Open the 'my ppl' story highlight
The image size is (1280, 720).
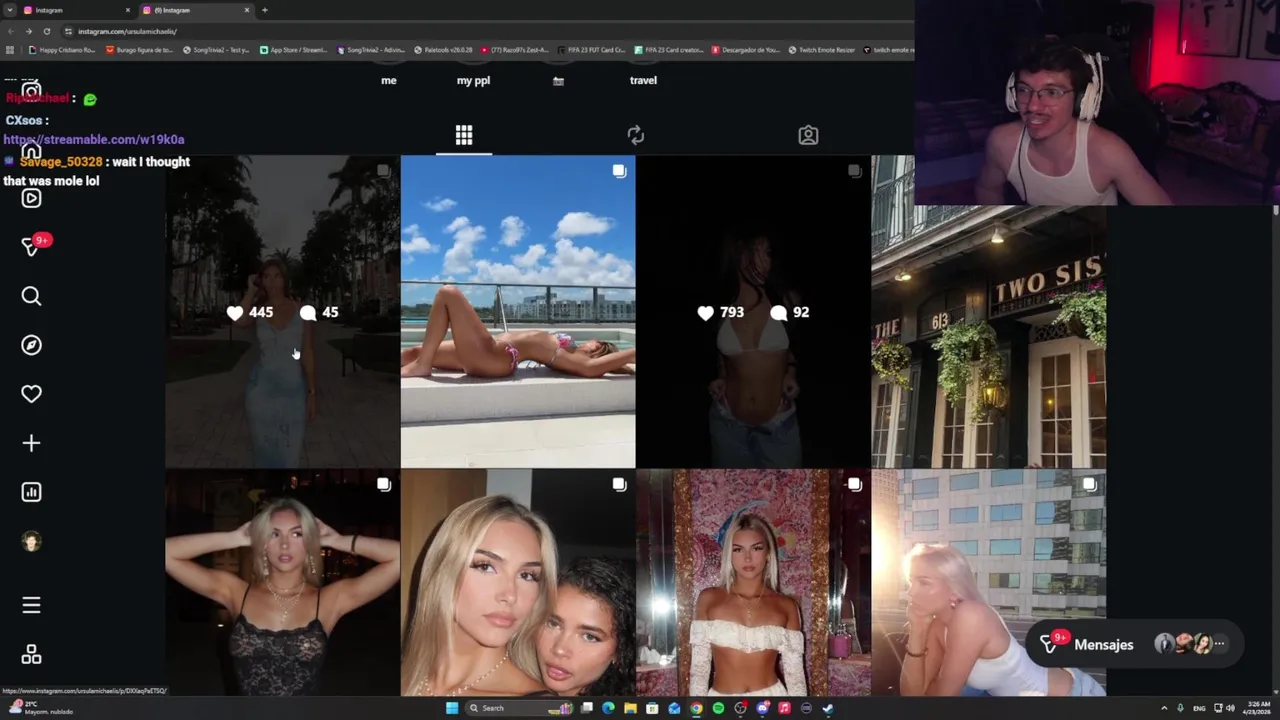coord(473,80)
